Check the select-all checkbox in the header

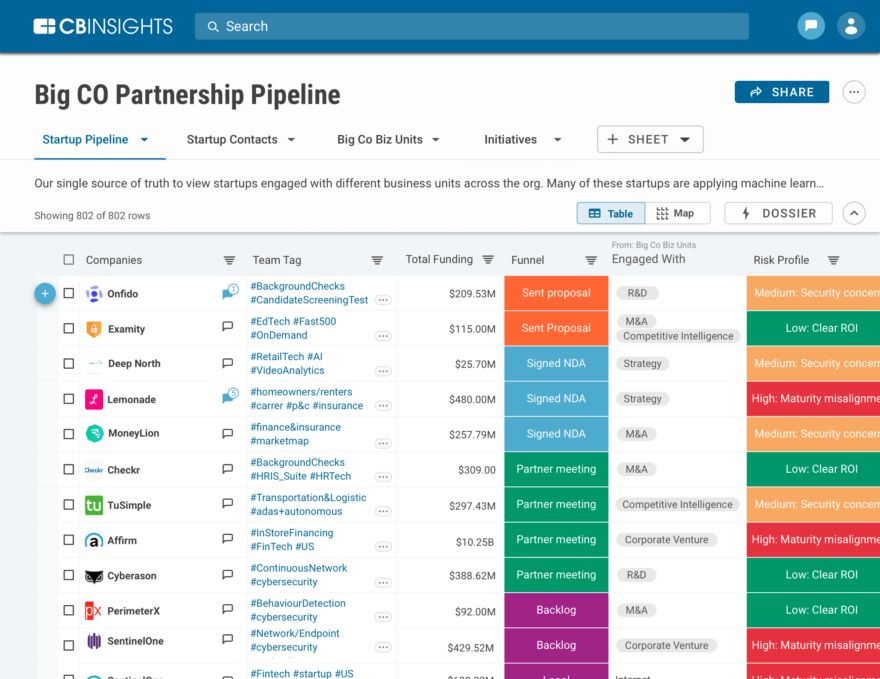coord(68,259)
